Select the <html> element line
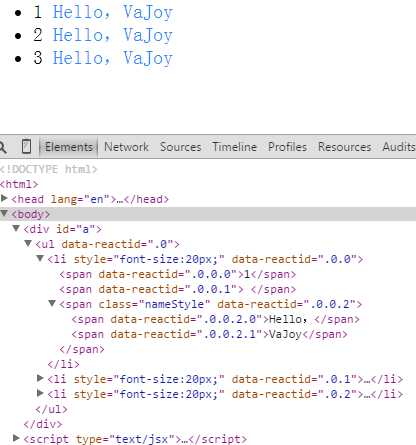Screen dimensions: 416x445 pos(19,184)
